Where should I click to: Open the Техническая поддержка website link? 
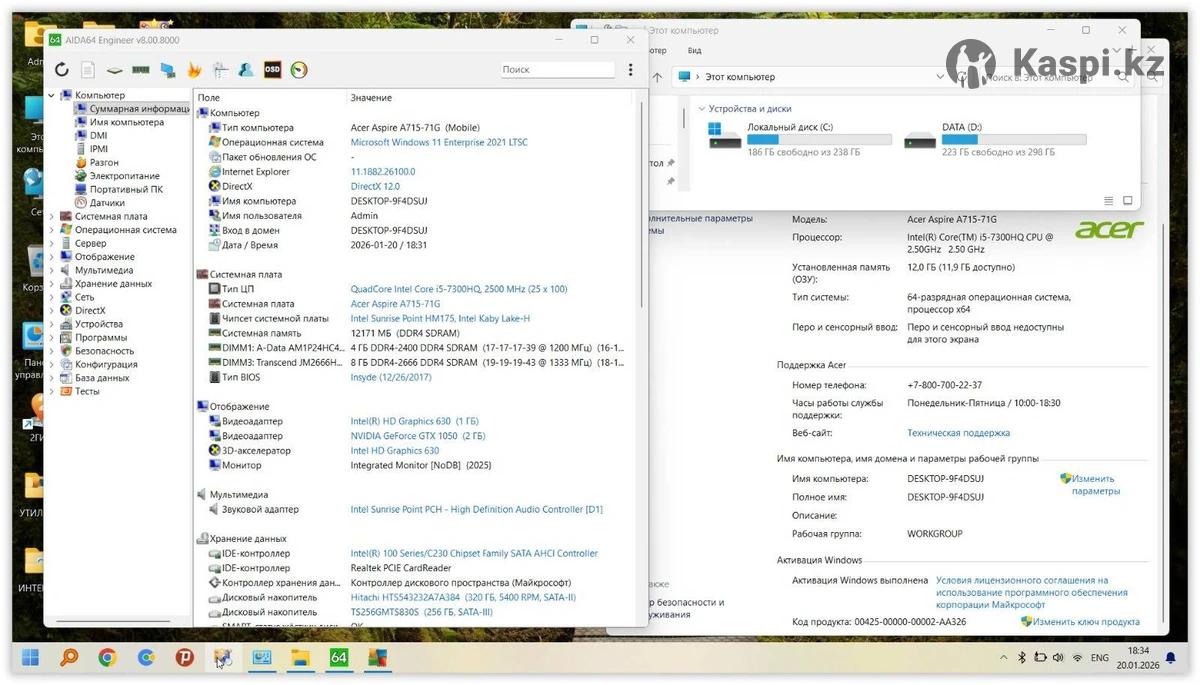coord(958,433)
